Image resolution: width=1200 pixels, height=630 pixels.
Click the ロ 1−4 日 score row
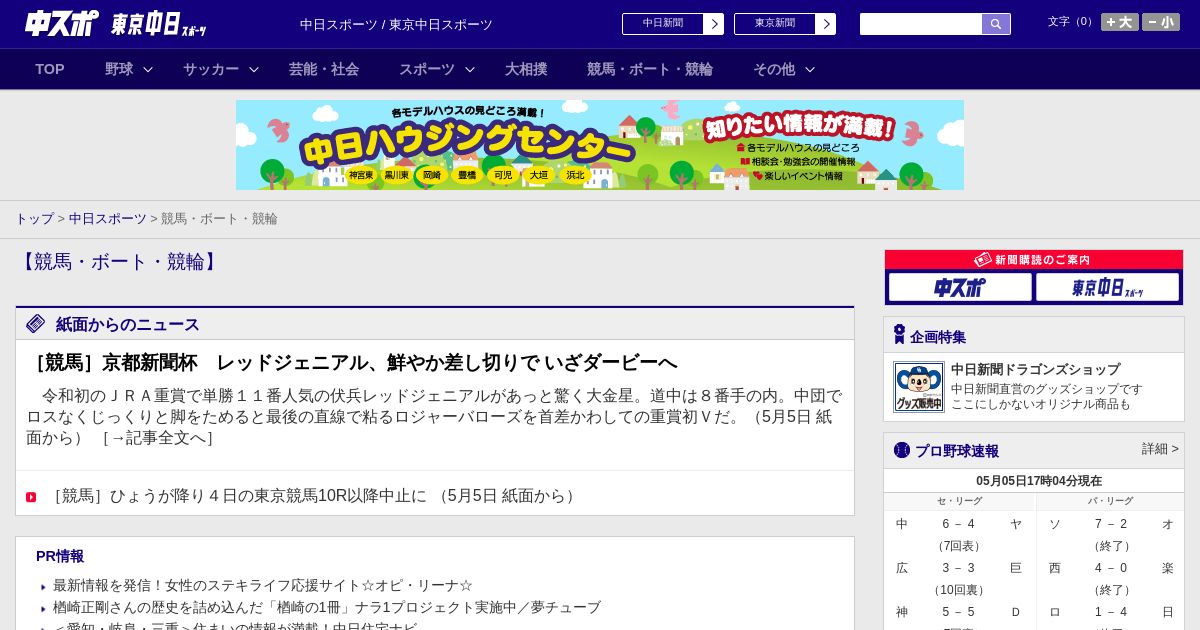point(1111,612)
